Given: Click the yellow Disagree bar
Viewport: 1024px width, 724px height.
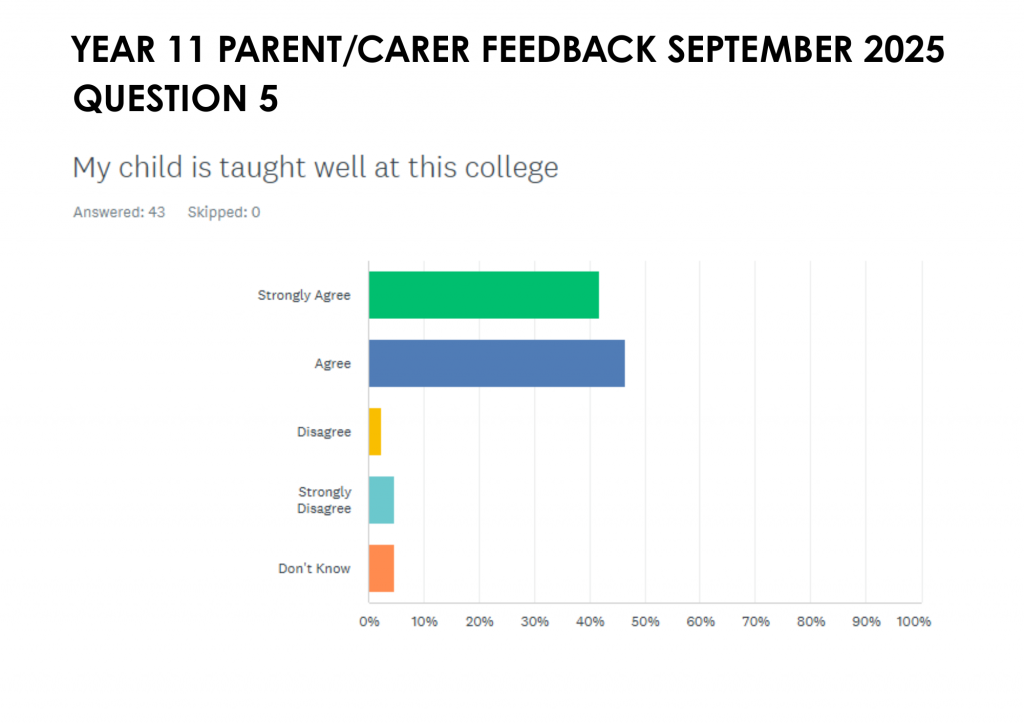Looking at the screenshot, I should click(x=375, y=432).
